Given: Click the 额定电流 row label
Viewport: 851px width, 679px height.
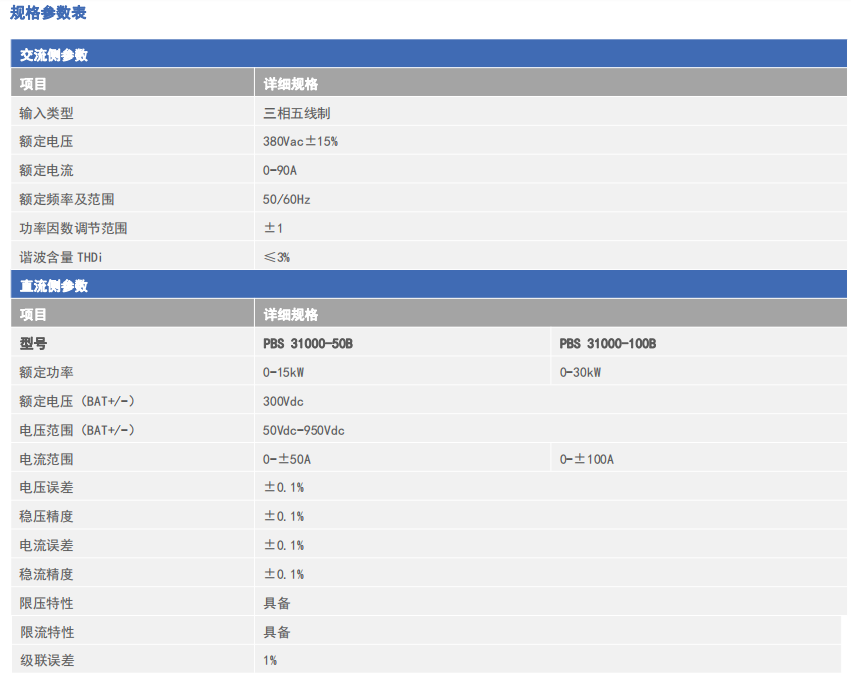Looking at the screenshot, I should (x=46, y=170).
